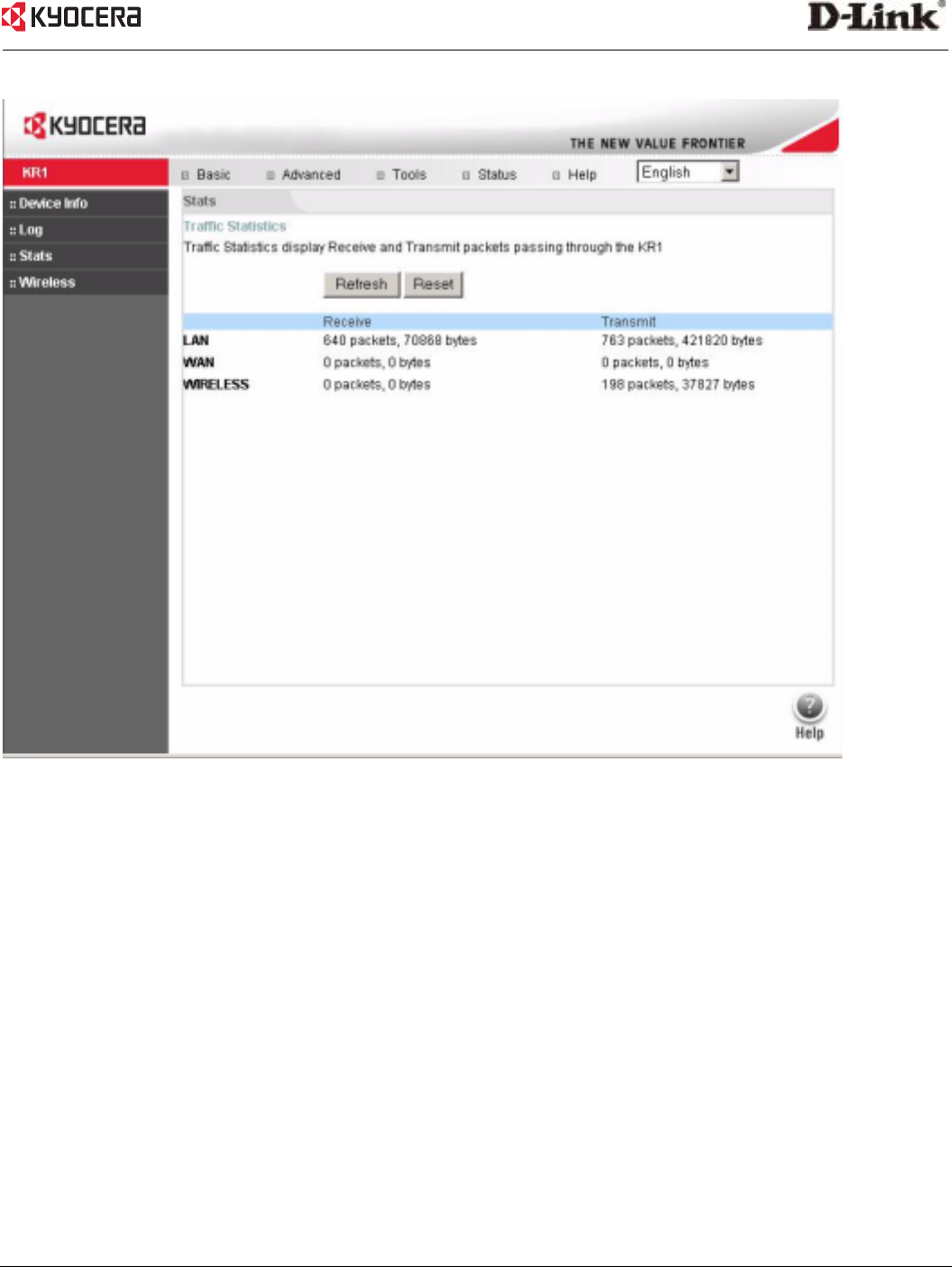Image resolution: width=952 pixels, height=1267 pixels.
Task: Click WAN transmit value 0 packets
Action: click(x=654, y=363)
